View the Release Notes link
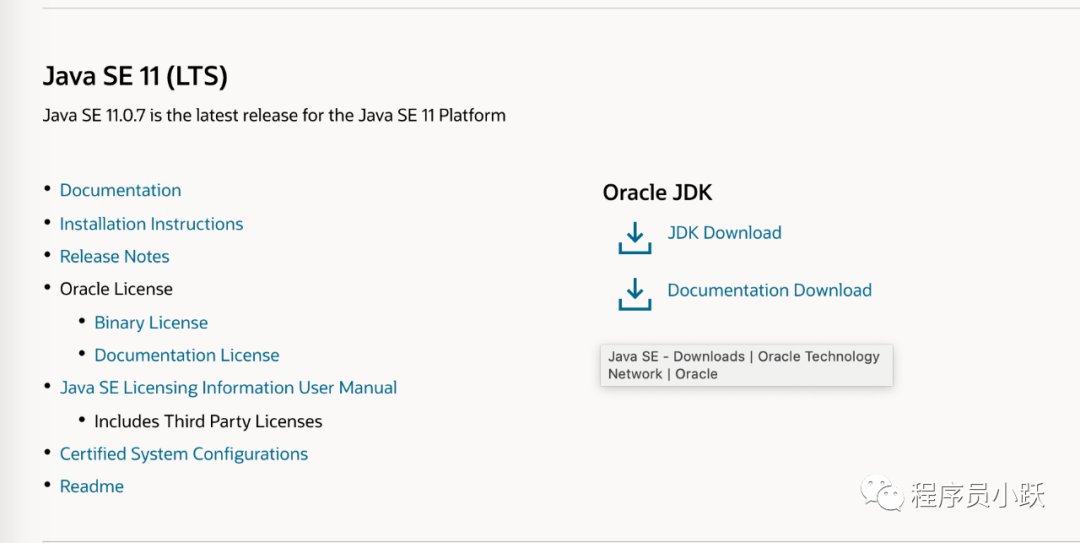Screen dimensions: 1080x543 click(x=114, y=256)
